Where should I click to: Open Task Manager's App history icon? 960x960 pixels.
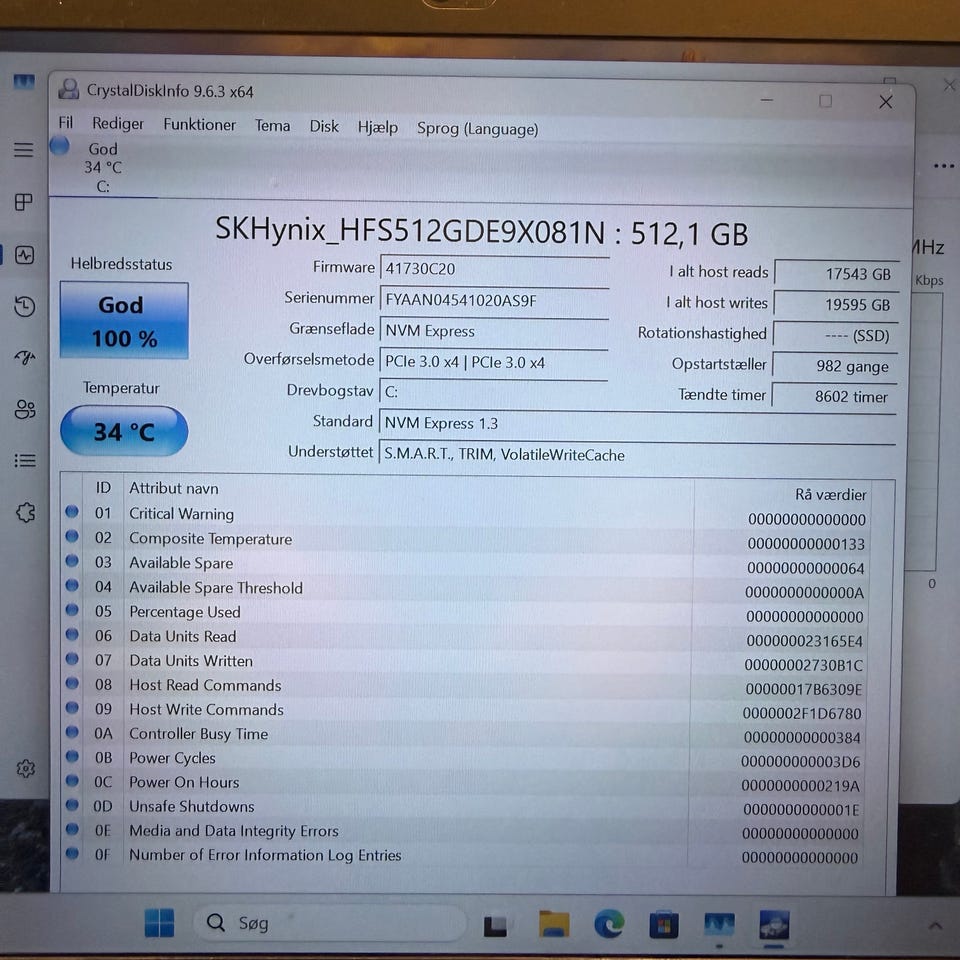click(x=24, y=306)
